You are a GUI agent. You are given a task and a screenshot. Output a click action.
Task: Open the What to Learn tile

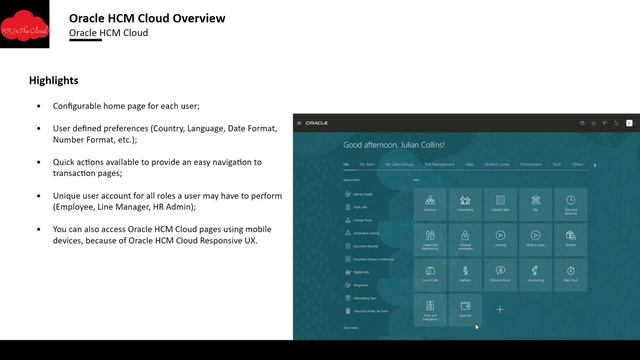click(x=536, y=239)
